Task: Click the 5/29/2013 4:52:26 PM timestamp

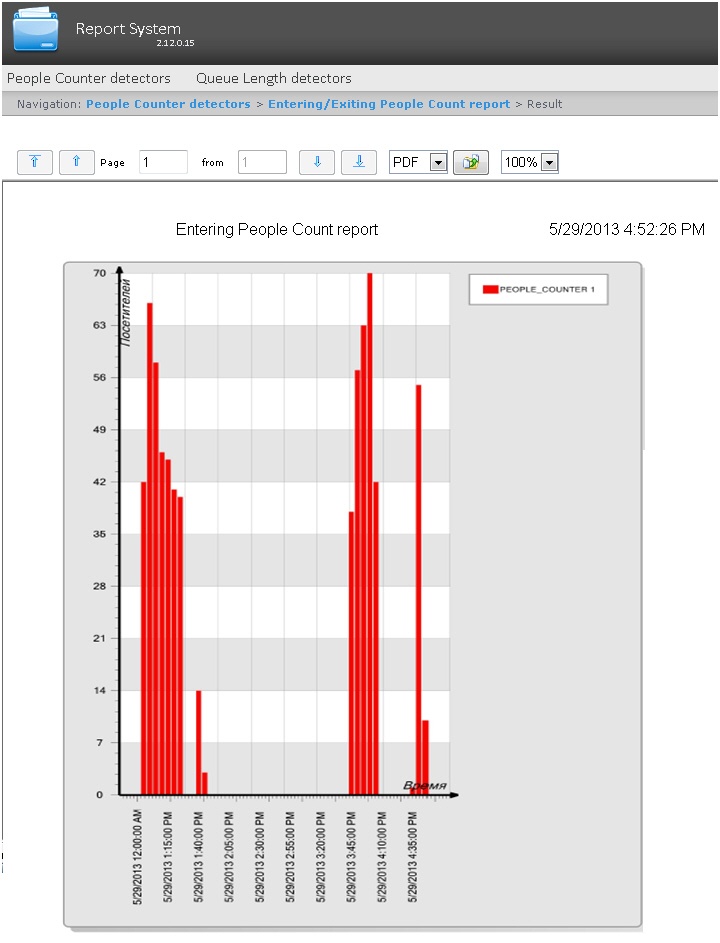Action: (x=627, y=230)
